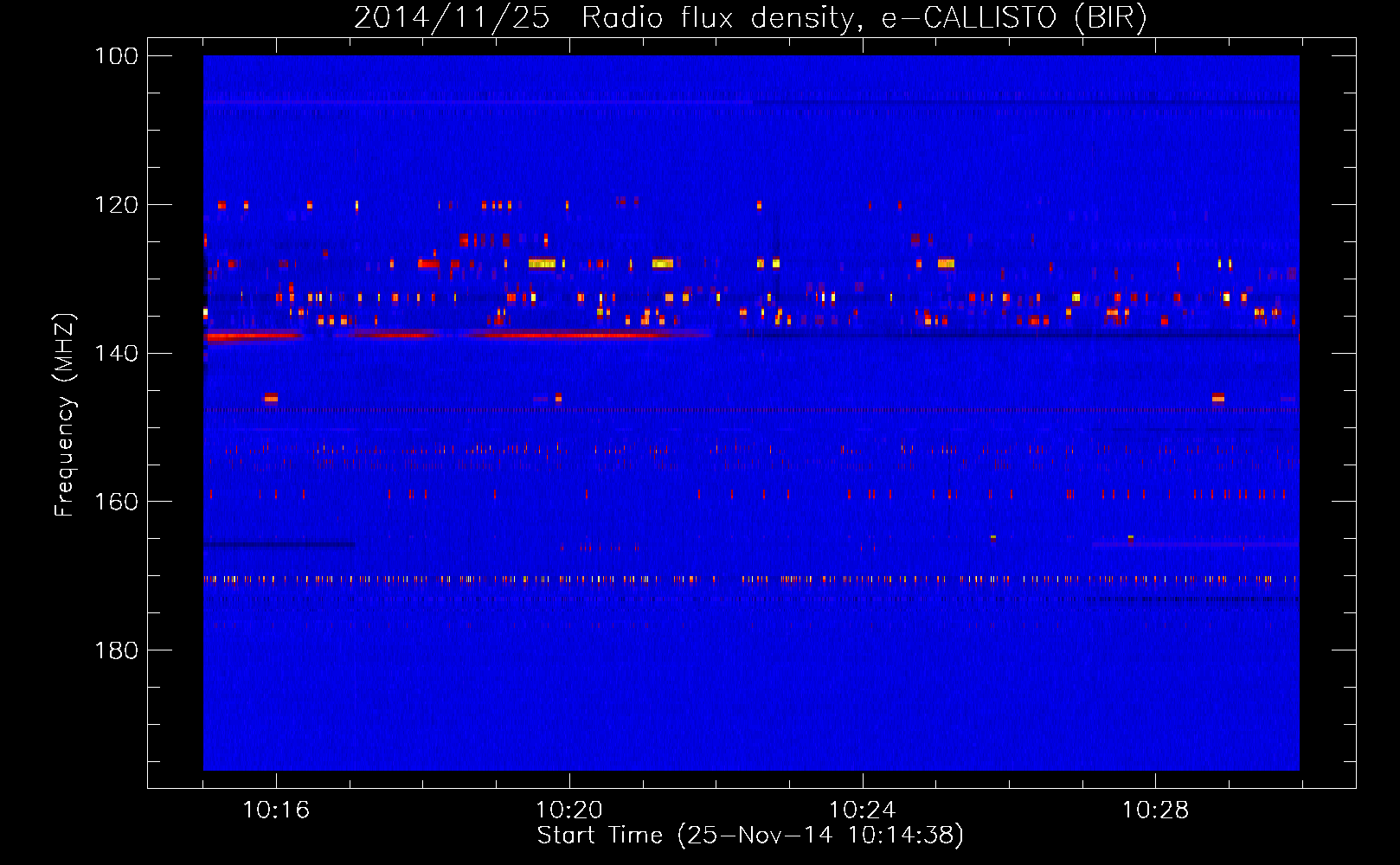Click the "Start Time (25-Nov-14 10:14:38)" caption
Image resolution: width=1400 pixels, height=865 pixels.
pyautogui.click(x=750, y=836)
